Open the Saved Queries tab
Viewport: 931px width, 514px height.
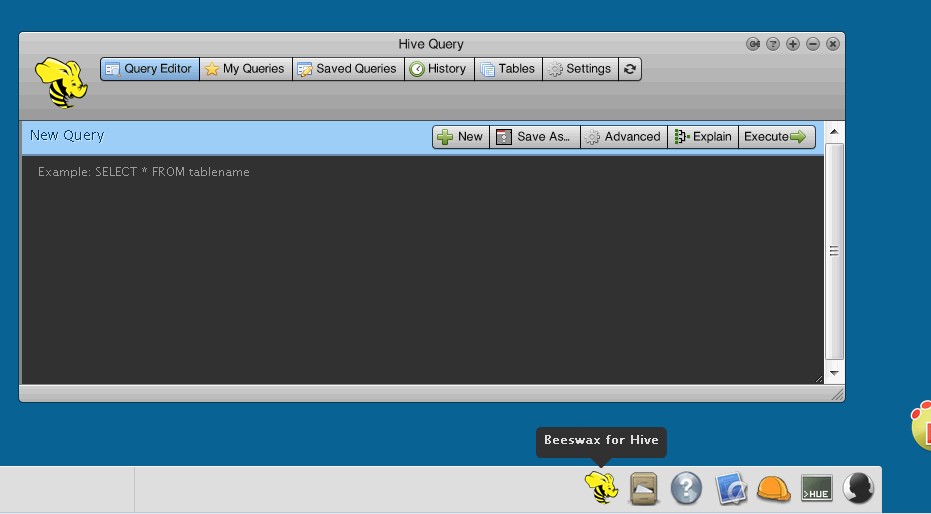[348, 69]
